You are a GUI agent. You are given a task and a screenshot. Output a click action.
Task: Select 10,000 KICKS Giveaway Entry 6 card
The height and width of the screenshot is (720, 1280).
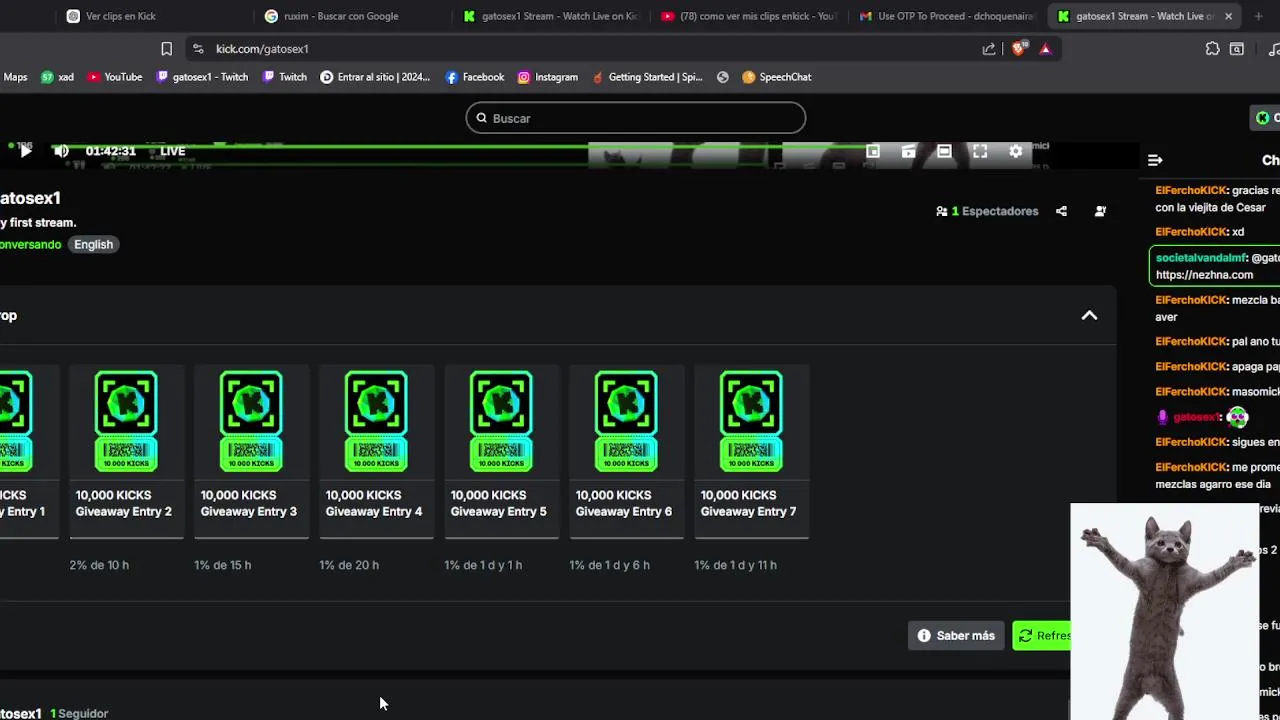(x=626, y=453)
